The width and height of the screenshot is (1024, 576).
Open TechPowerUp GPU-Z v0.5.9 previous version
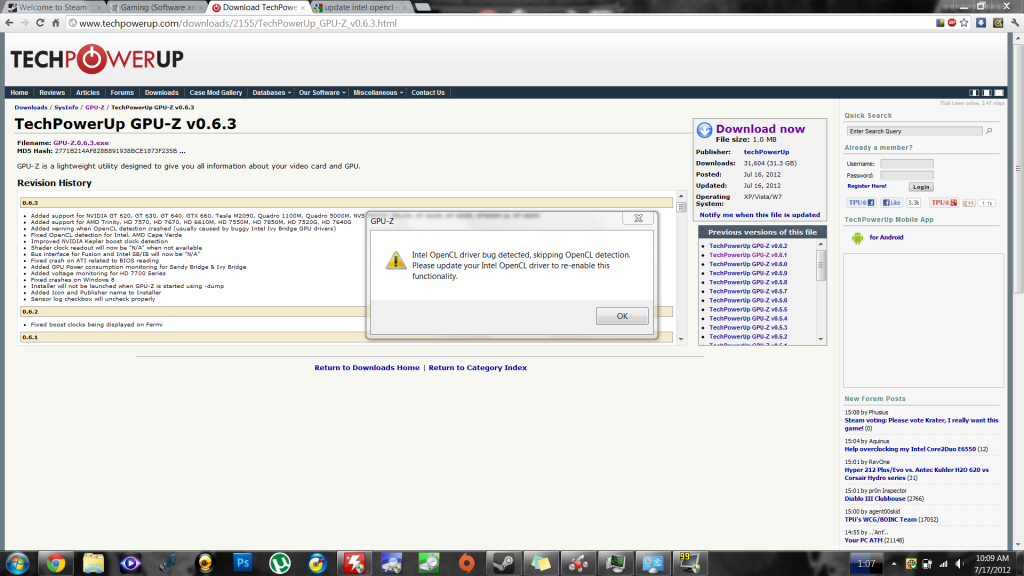(748, 274)
